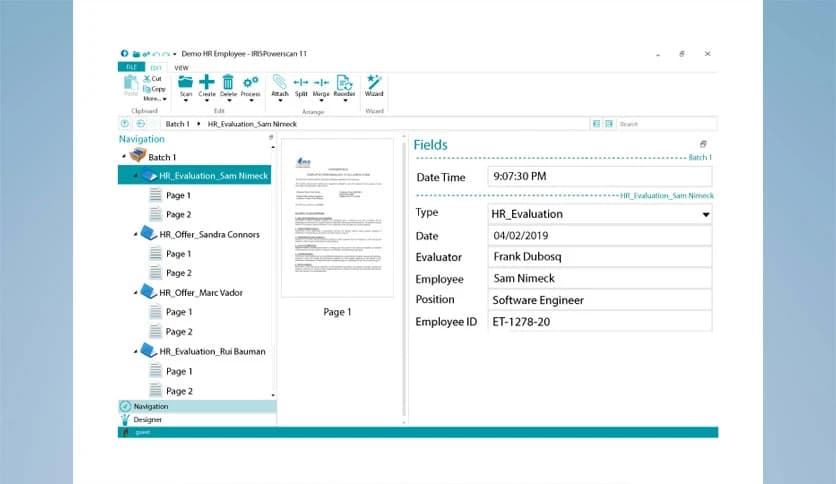The image size is (836, 484).
Task: Click the Merge icon
Action: point(321,82)
